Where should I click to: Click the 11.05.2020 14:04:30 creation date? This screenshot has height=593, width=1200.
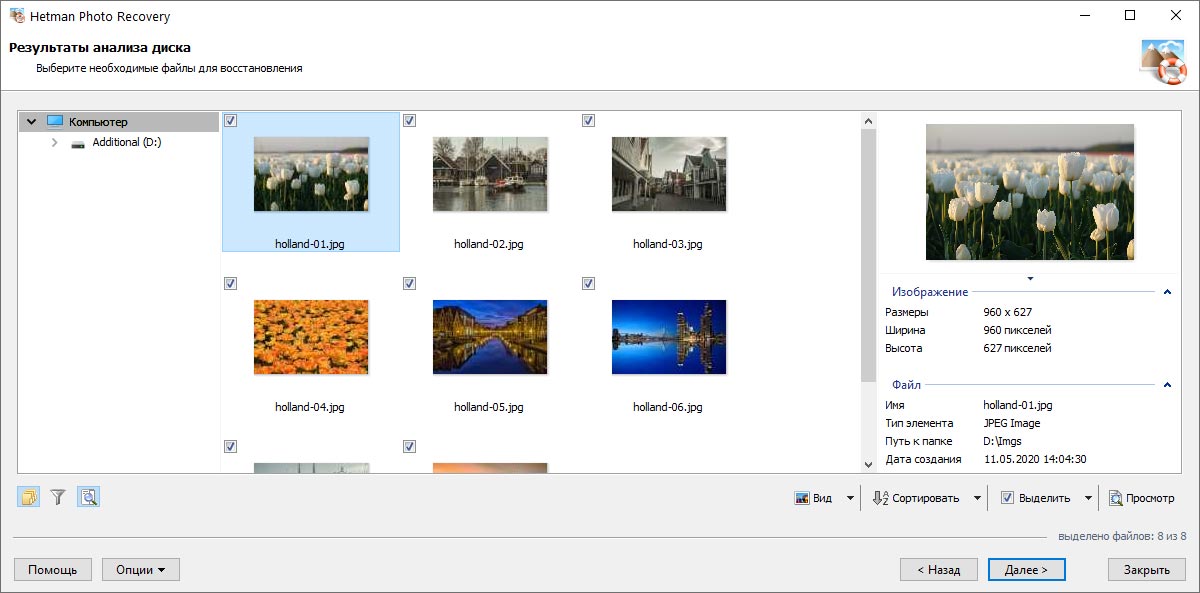[x=1035, y=459]
